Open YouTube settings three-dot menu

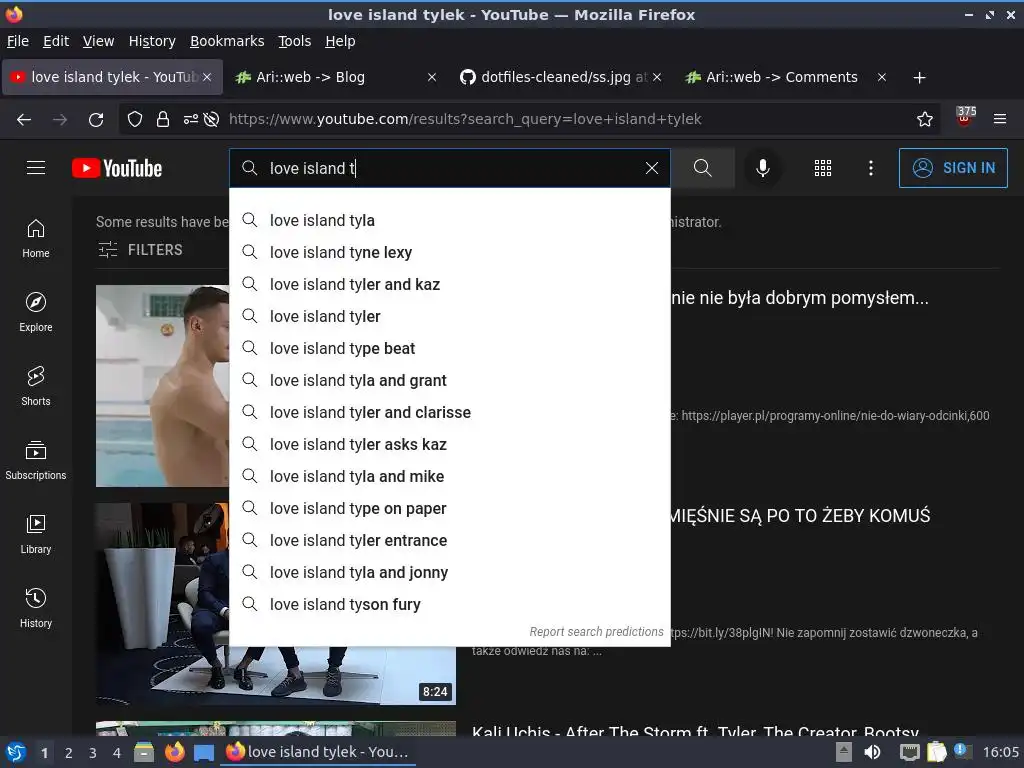[x=871, y=168]
